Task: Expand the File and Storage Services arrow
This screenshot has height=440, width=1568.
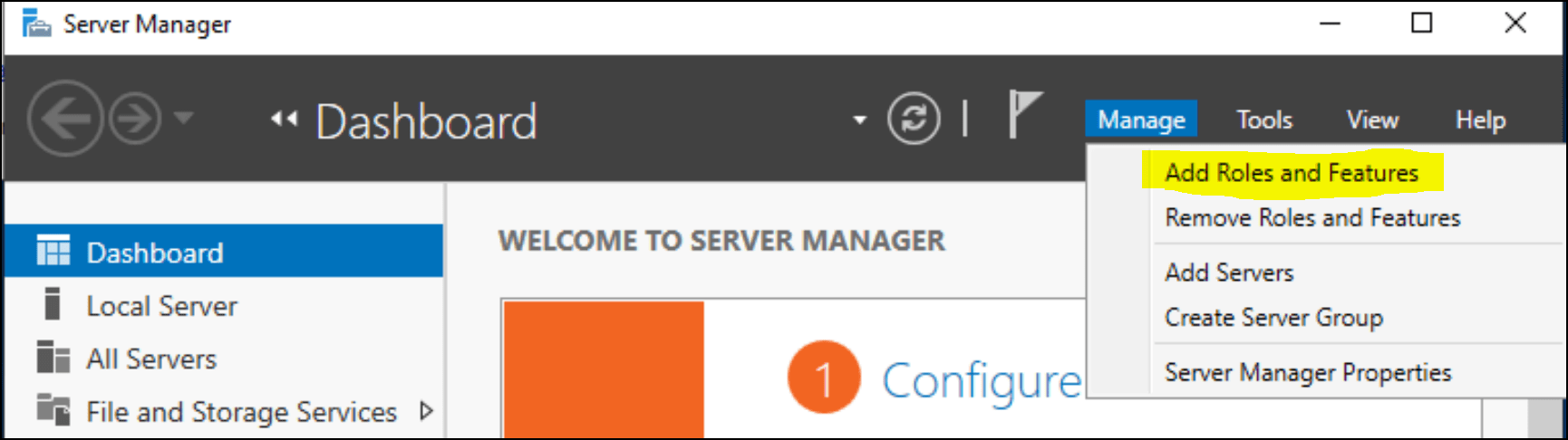Action: pyautogui.click(x=426, y=411)
